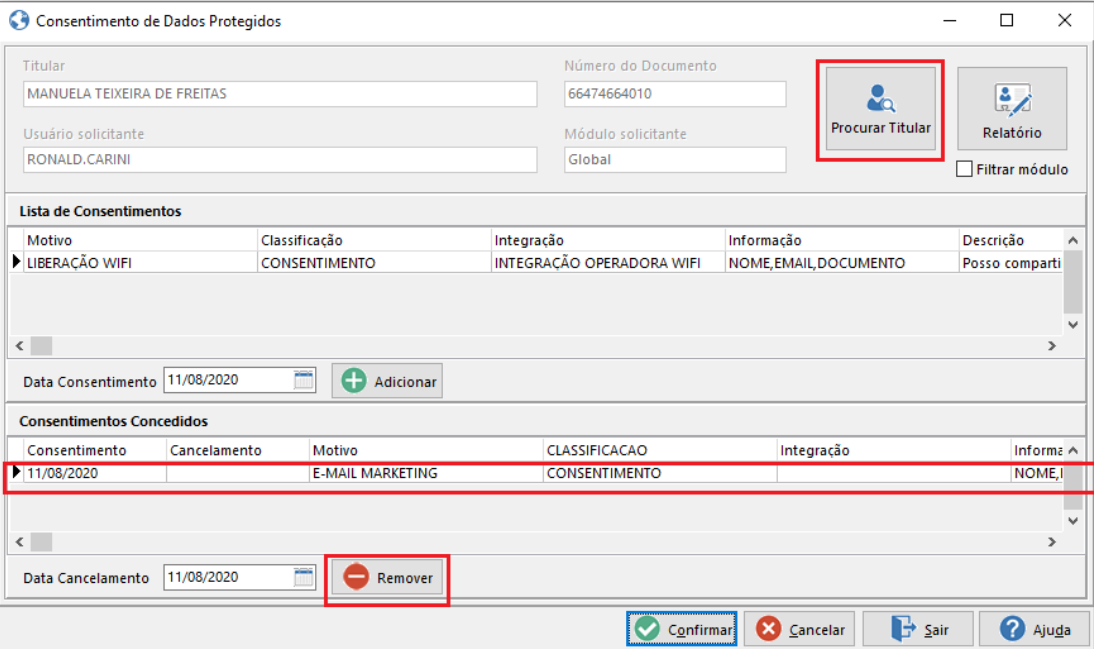
Task: Select the E-MAIL MARKETING cell
Action: point(426,473)
